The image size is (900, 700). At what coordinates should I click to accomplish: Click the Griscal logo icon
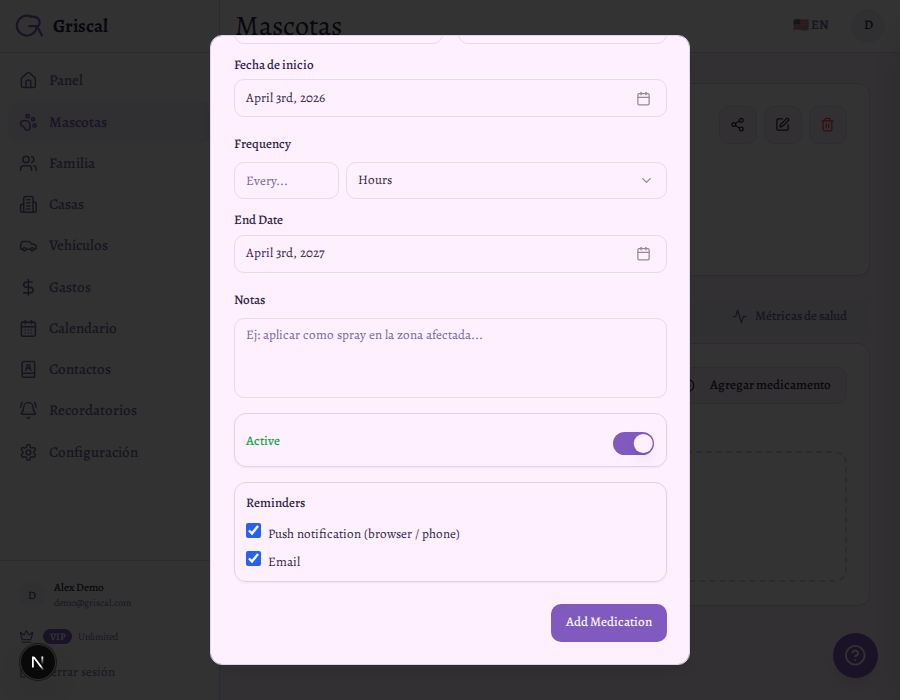tap(29, 26)
